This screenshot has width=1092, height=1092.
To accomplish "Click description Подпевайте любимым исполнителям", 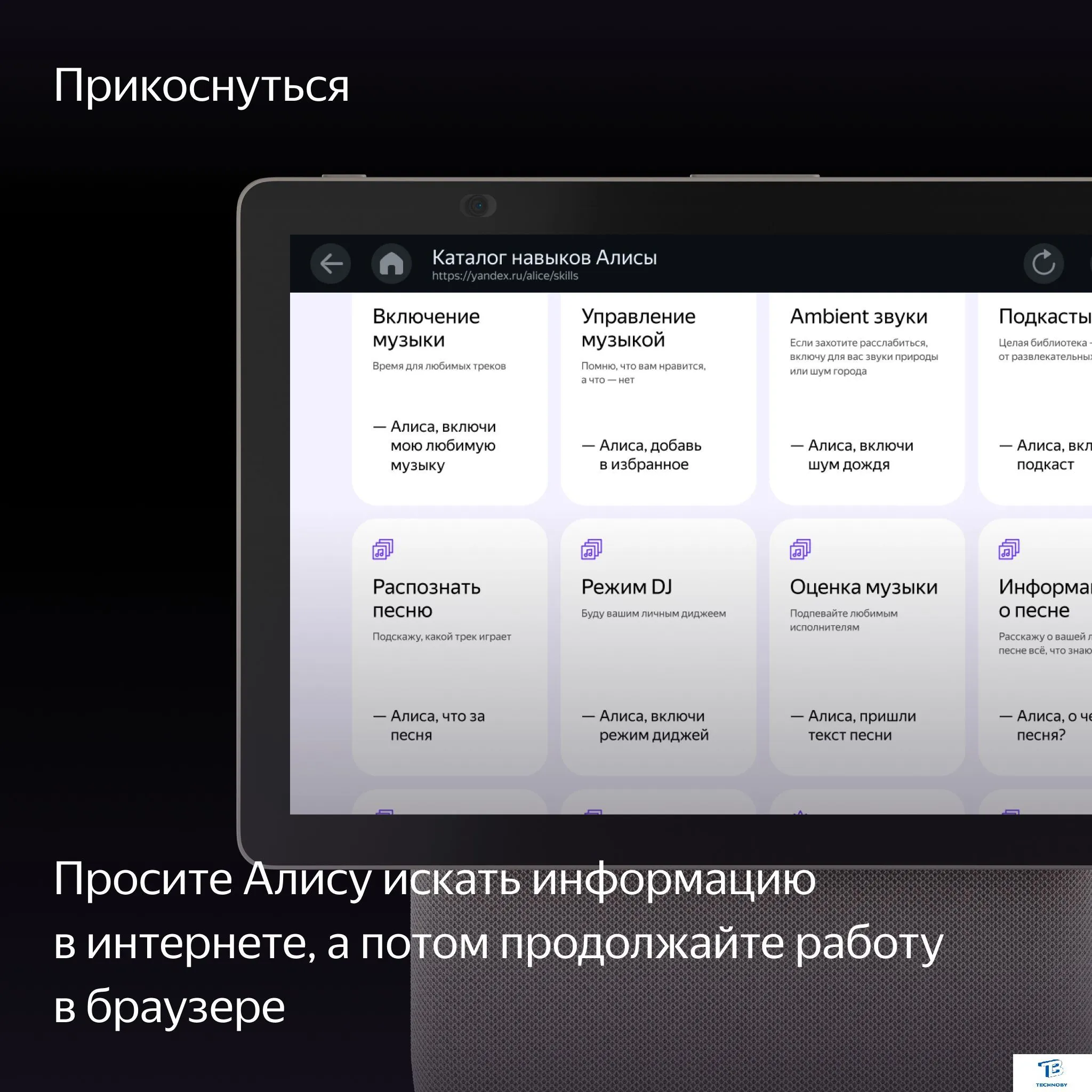I will [844, 620].
